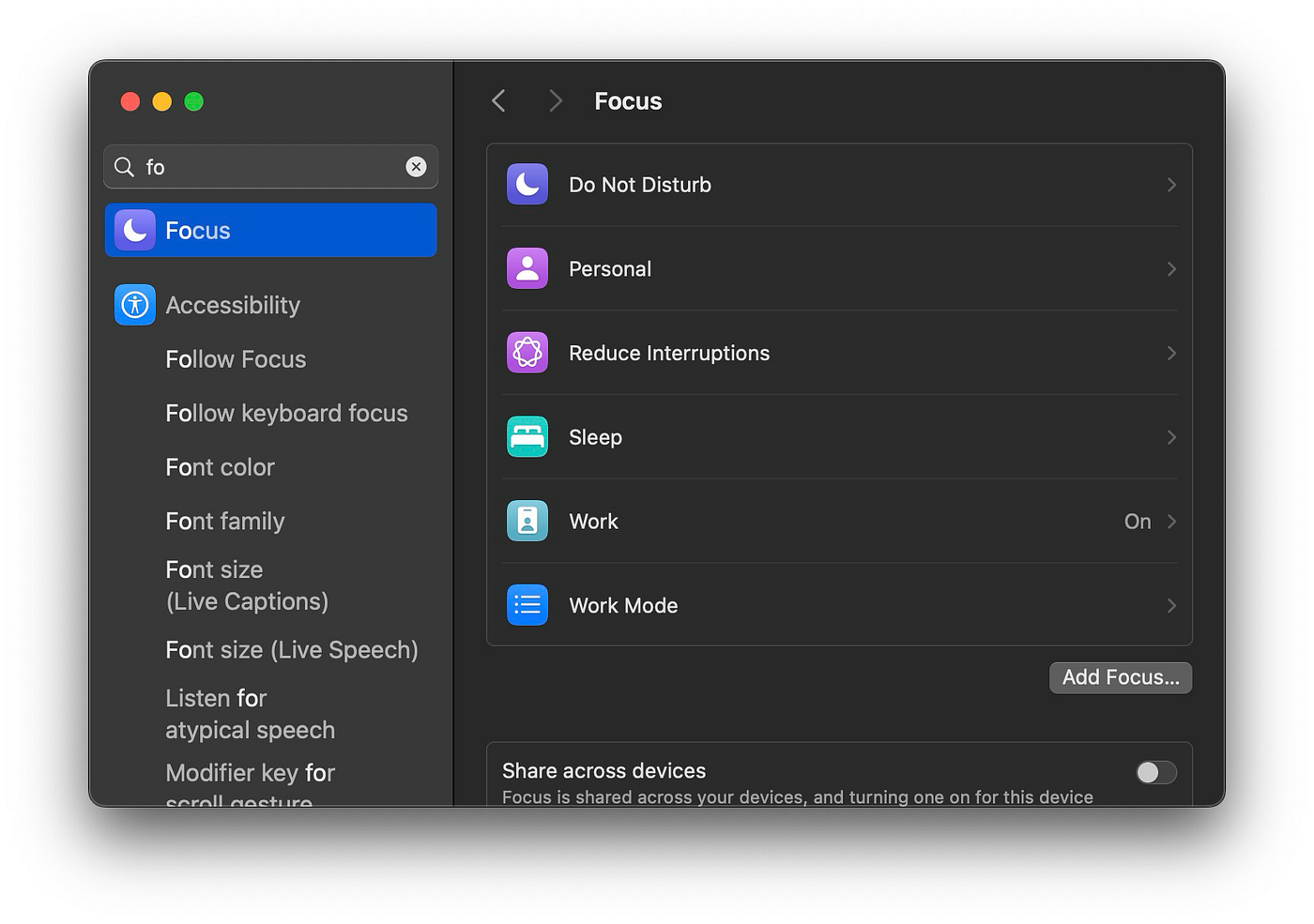
Task: Go back with the left arrow
Action: [498, 101]
